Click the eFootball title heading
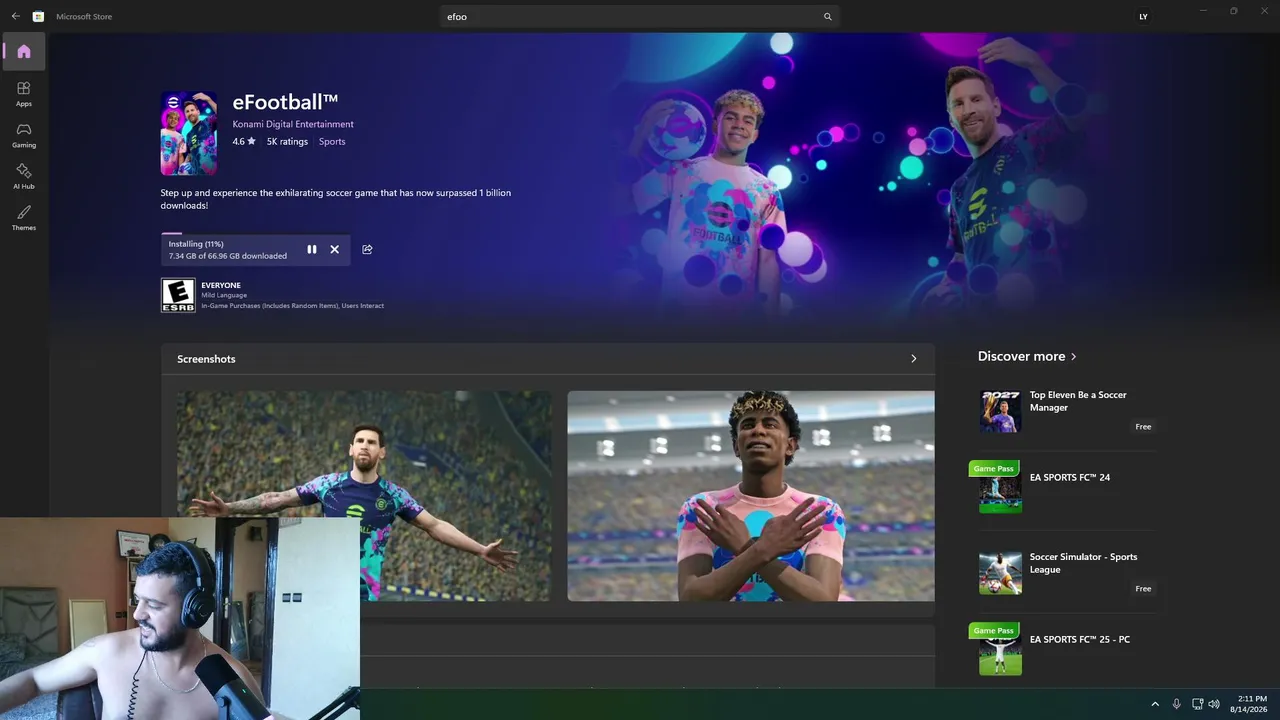This screenshot has width=1280, height=720. pos(285,102)
